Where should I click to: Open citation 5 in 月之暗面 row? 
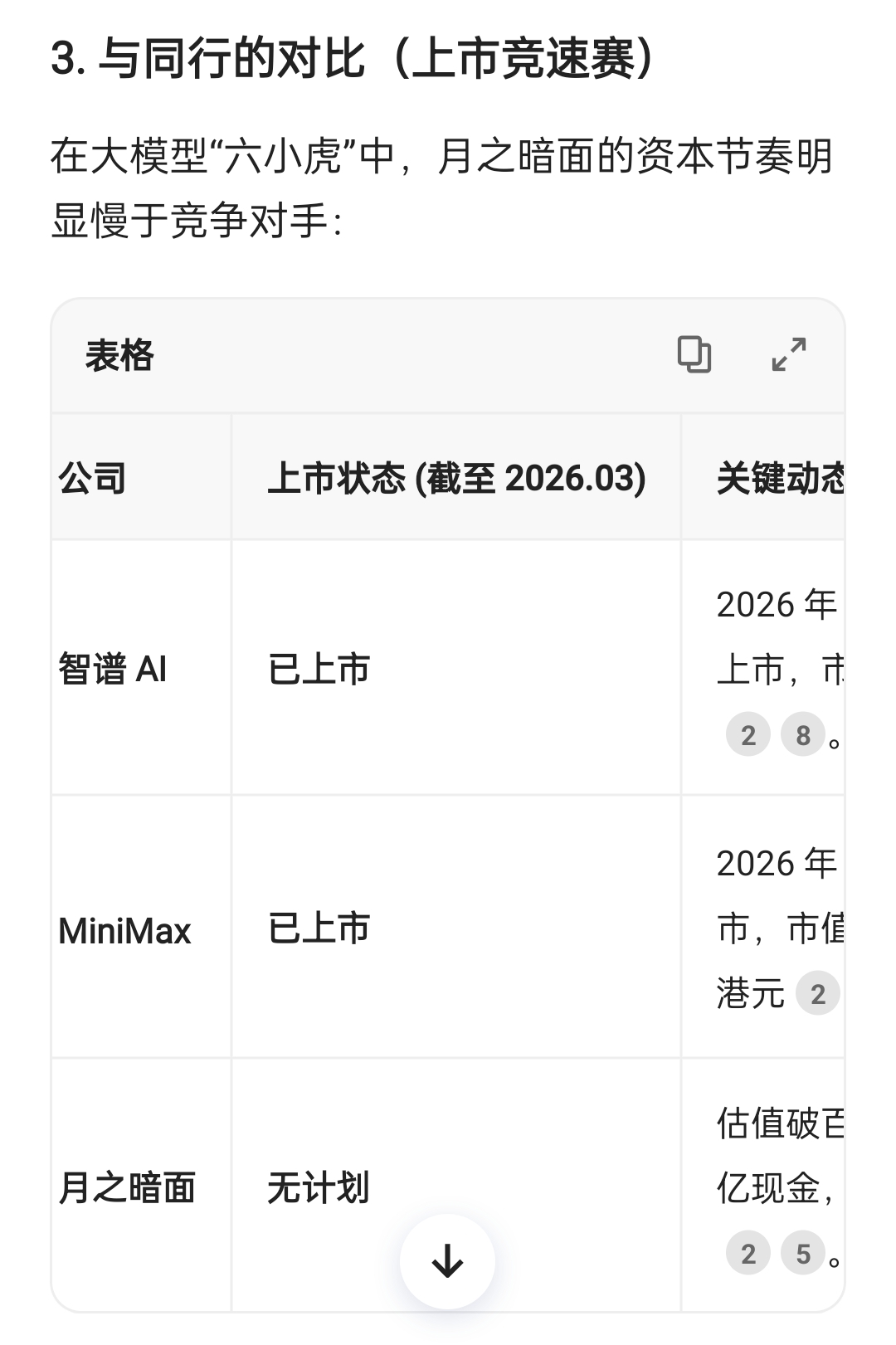point(802,1254)
